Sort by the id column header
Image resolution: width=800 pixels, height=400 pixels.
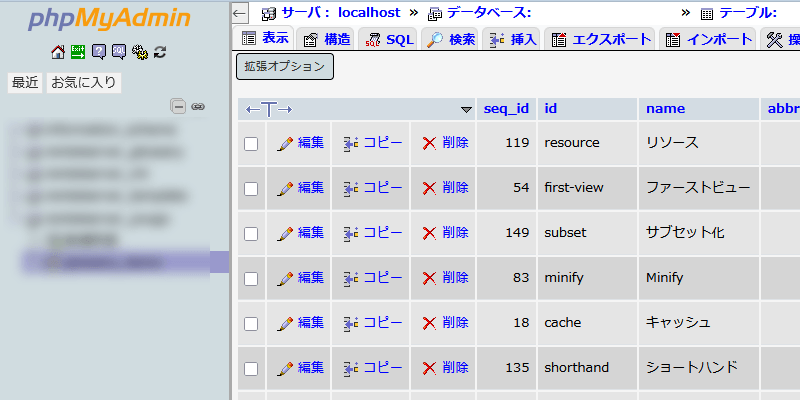[551, 109]
